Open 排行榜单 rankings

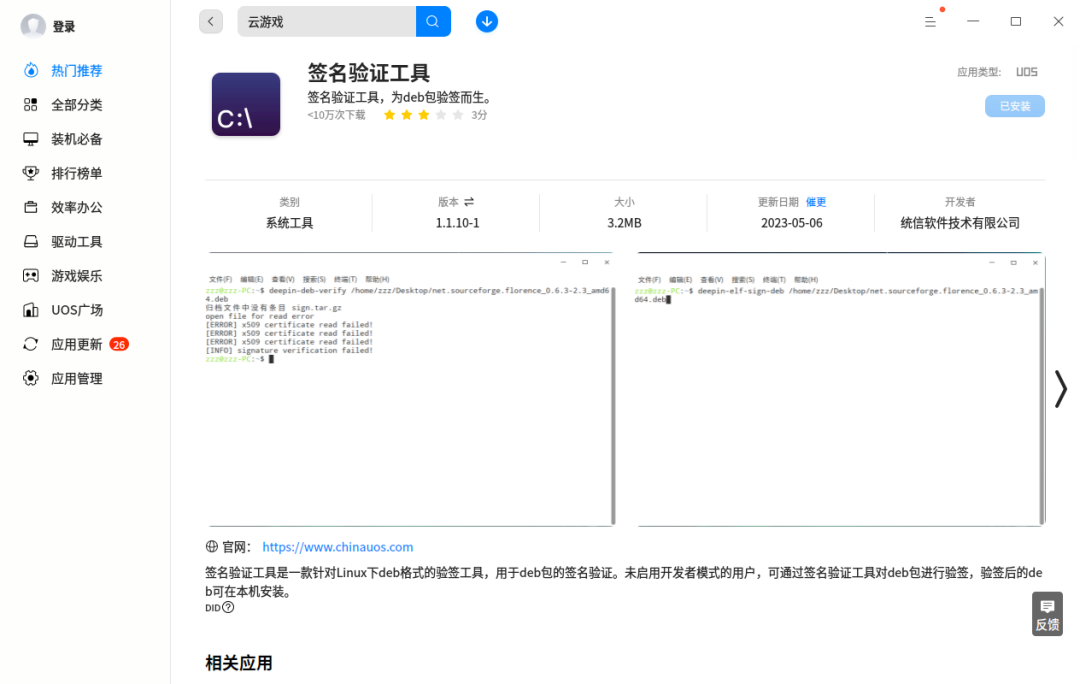point(76,174)
